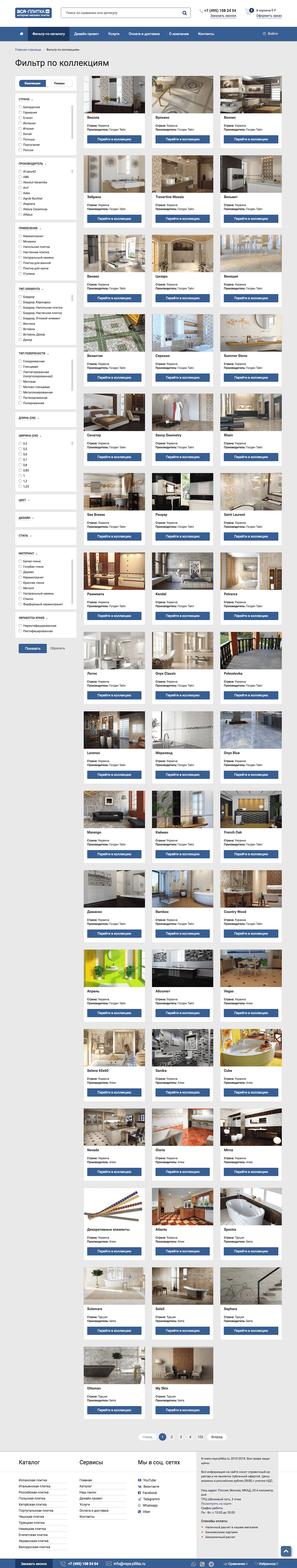The height and width of the screenshot is (1568, 297).
Task: Click the Заказать звонок bottom bar button
Action: click(34, 1563)
